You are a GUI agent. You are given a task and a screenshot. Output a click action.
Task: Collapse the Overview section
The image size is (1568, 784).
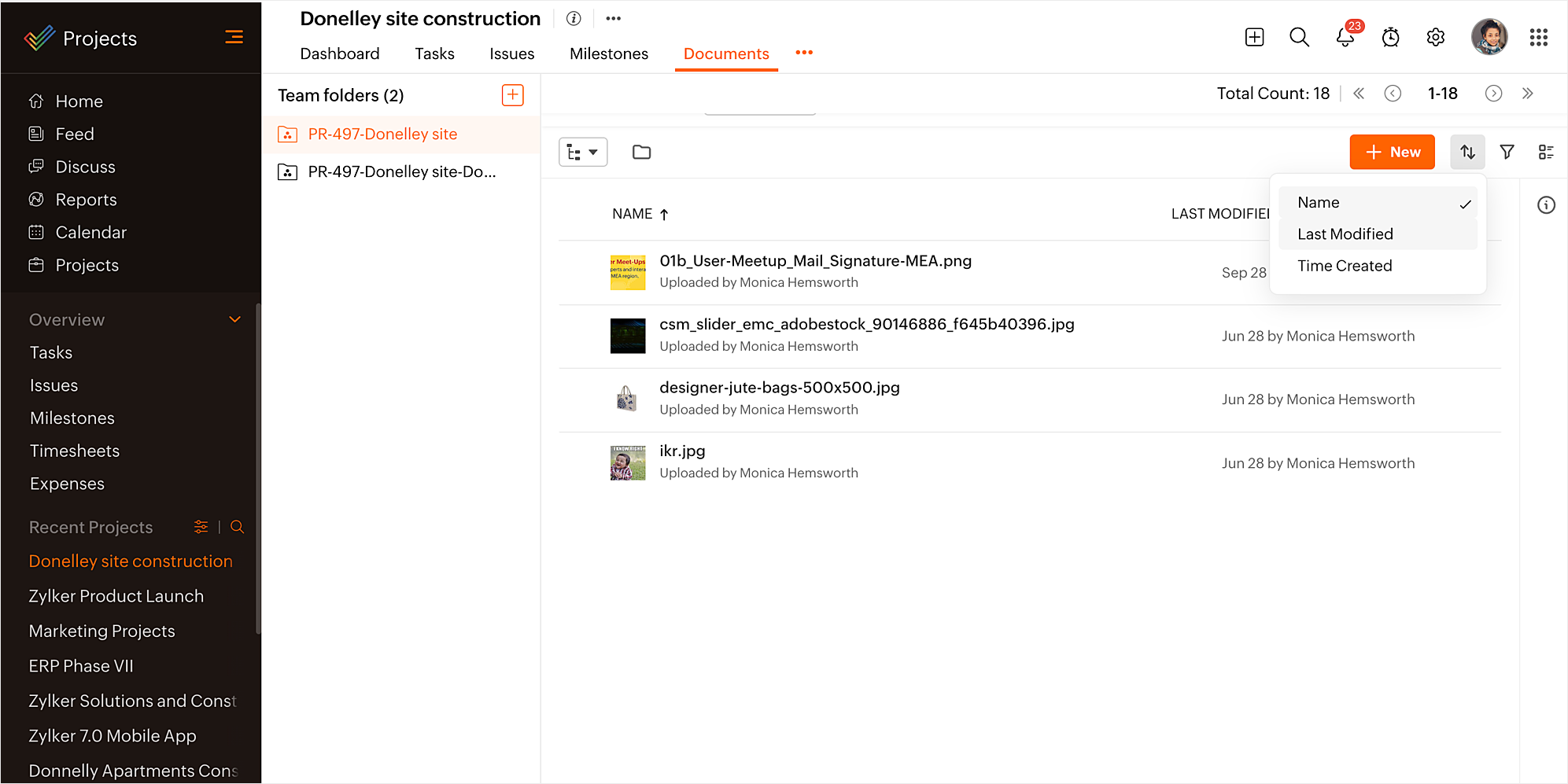pos(234,319)
